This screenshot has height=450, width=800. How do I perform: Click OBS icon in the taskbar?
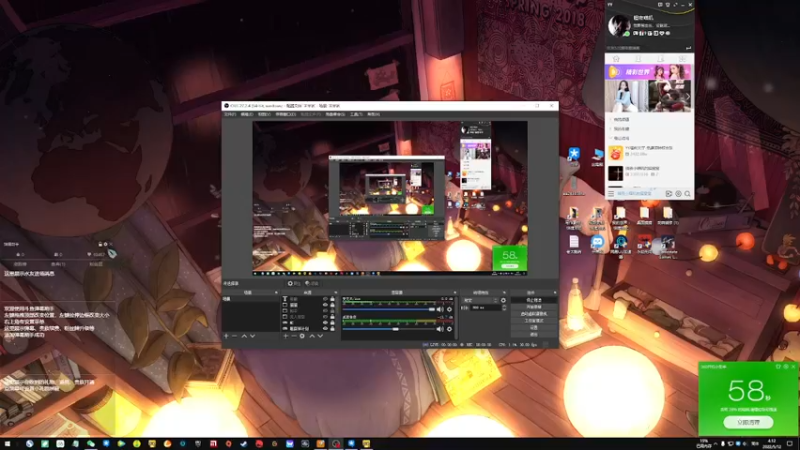[x=337, y=444]
